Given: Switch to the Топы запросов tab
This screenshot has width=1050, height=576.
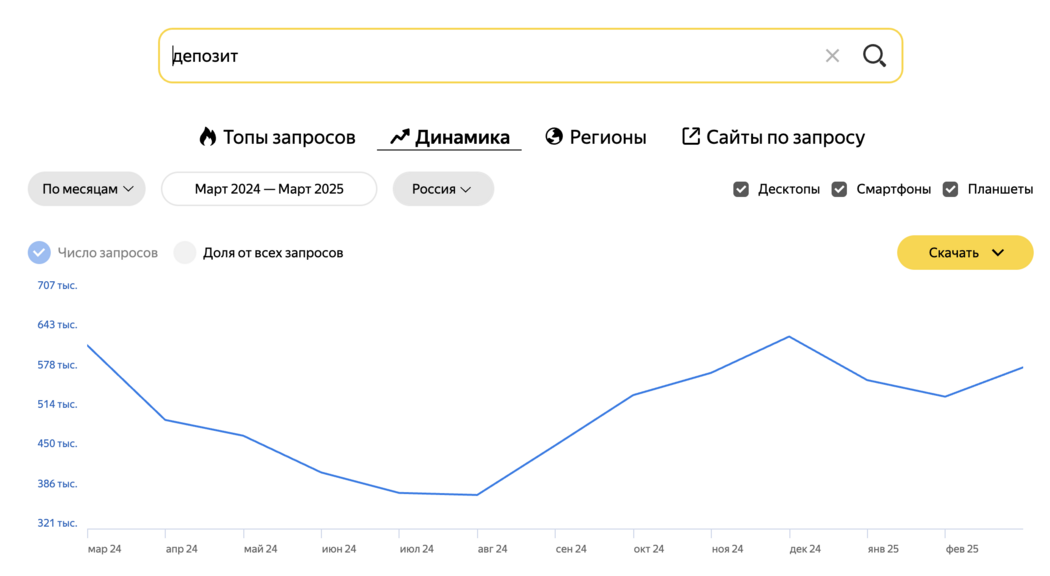Looking at the screenshot, I should [x=277, y=137].
